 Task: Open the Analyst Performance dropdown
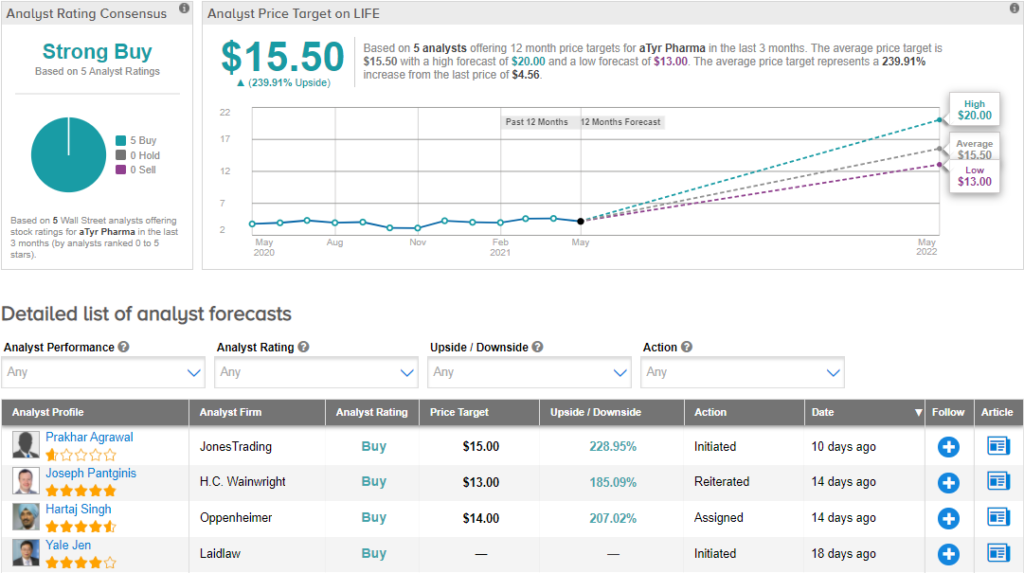coord(103,372)
